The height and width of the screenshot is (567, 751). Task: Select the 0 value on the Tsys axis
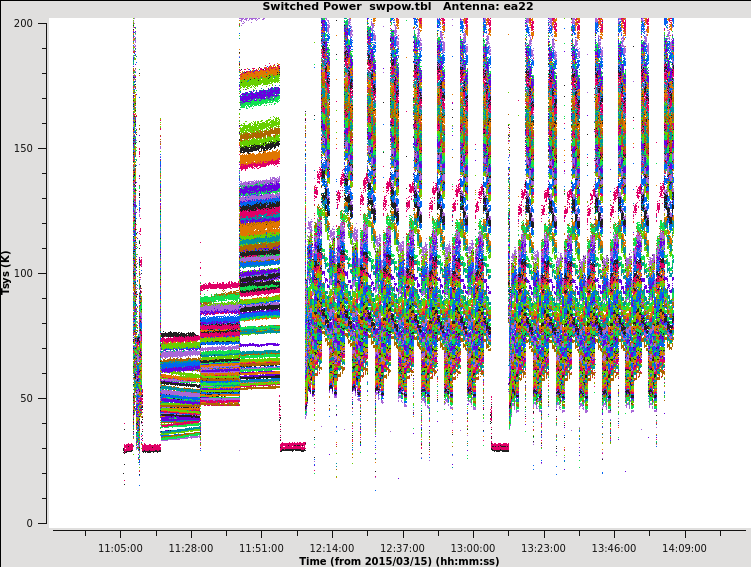[x=30, y=523]
